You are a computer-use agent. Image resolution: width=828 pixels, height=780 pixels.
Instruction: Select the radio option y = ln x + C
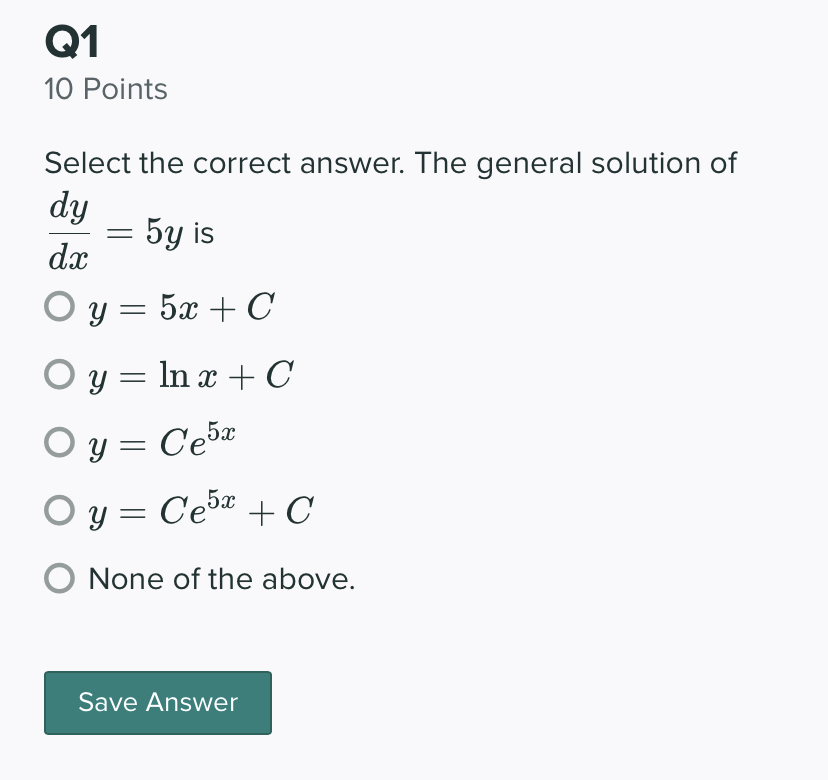pos(57,374)
